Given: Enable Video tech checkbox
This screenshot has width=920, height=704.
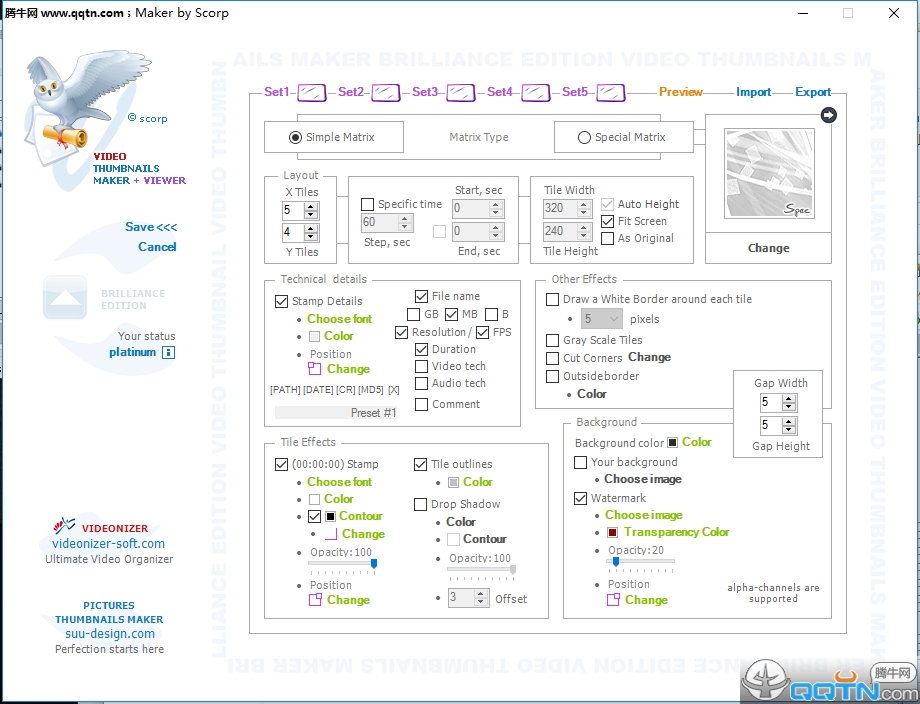Looking at the screenshot, I should (421, 366).
